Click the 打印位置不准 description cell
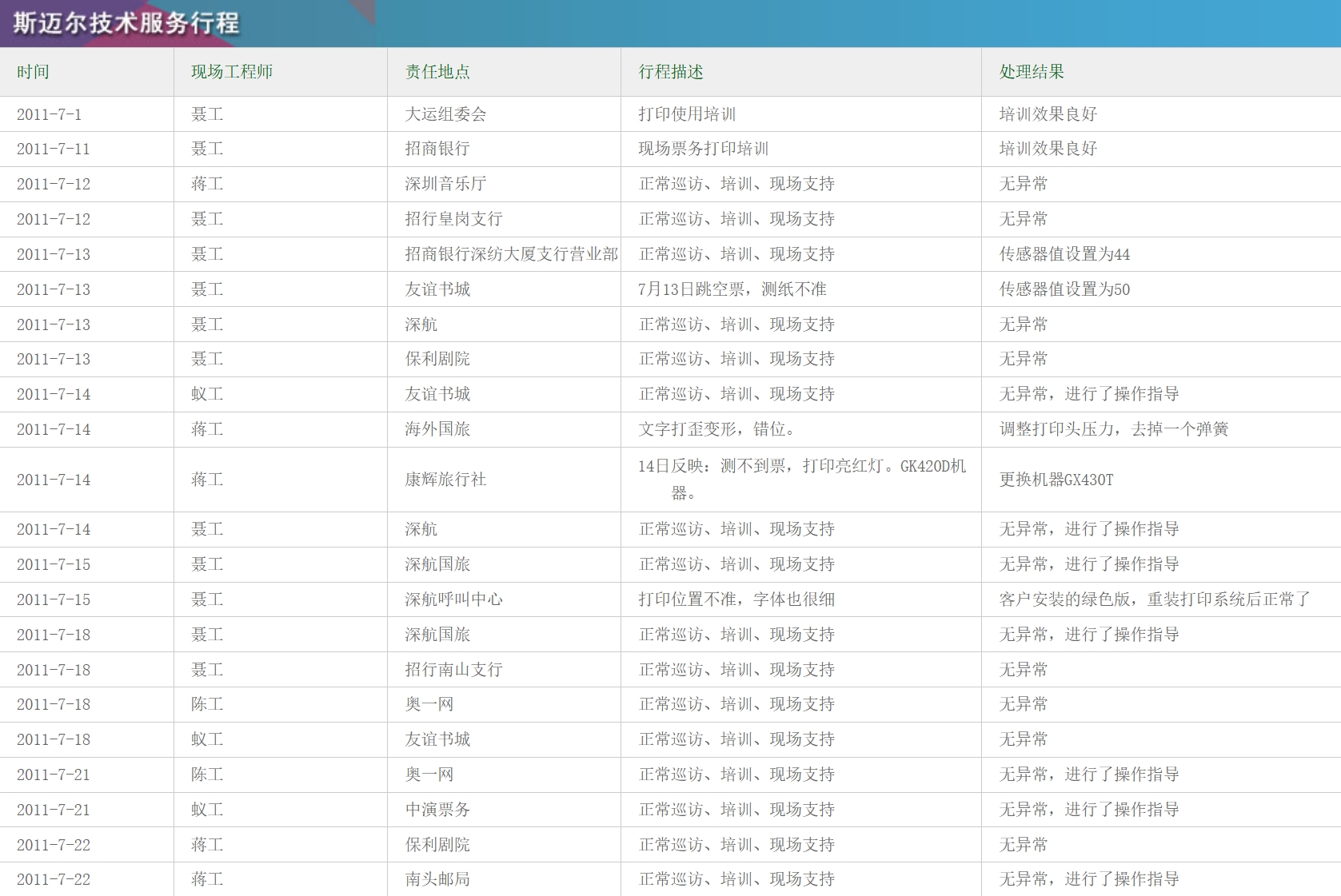The width and height of the screenshot is (1341, 896). coord(736,599)
